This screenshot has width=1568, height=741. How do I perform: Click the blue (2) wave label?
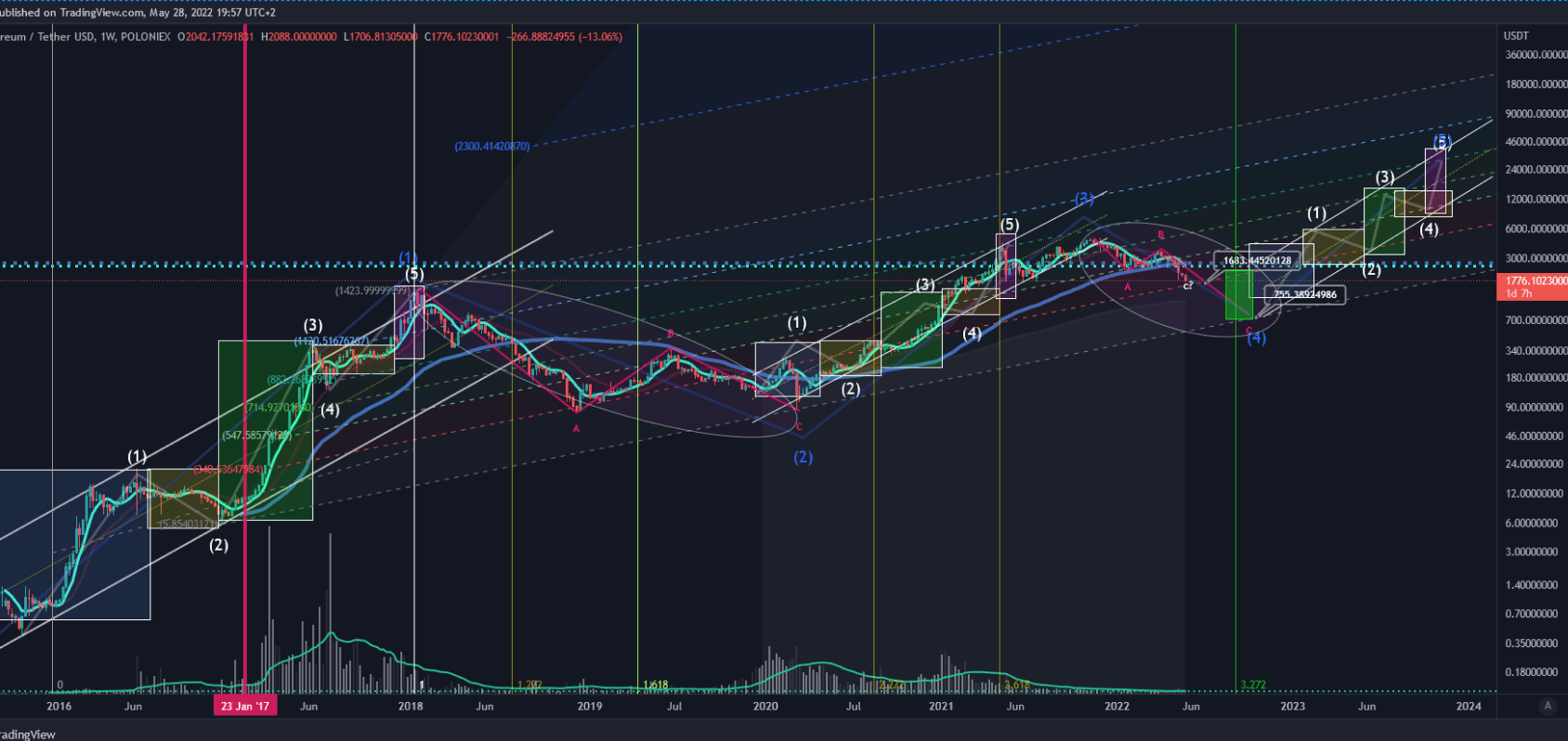[804, 457]
